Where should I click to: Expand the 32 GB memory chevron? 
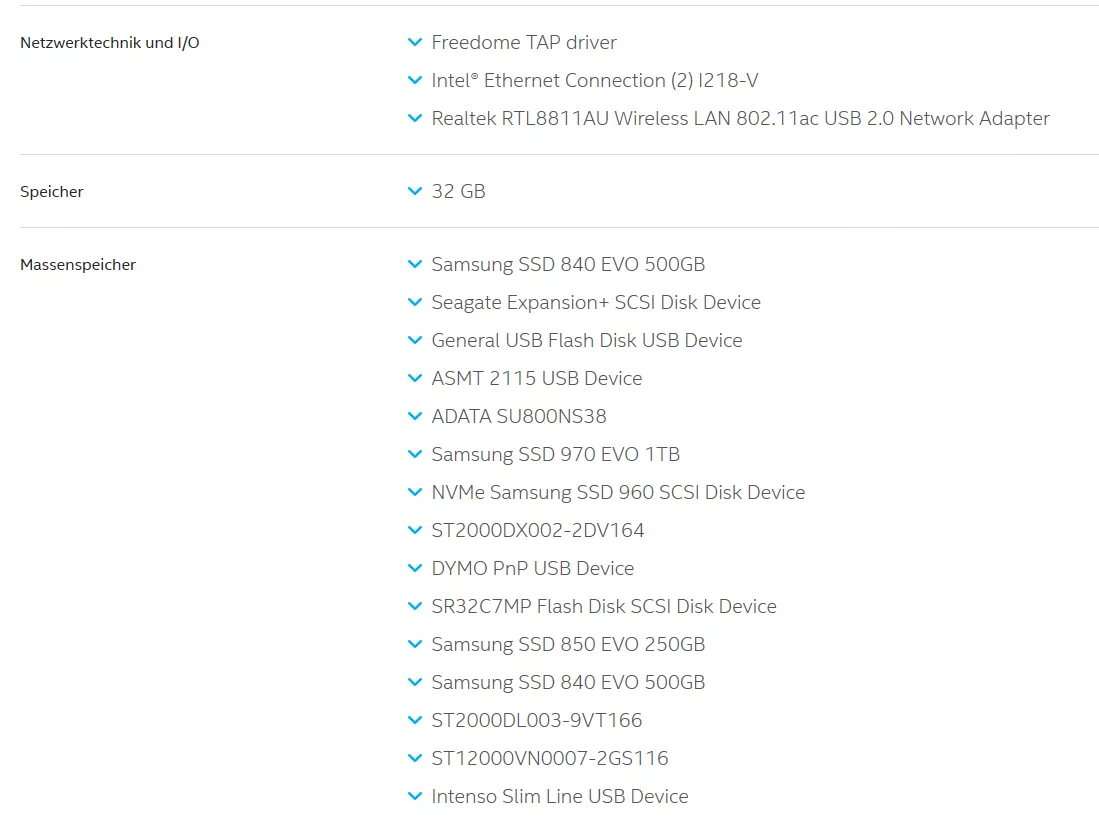[x=415, y=191]
